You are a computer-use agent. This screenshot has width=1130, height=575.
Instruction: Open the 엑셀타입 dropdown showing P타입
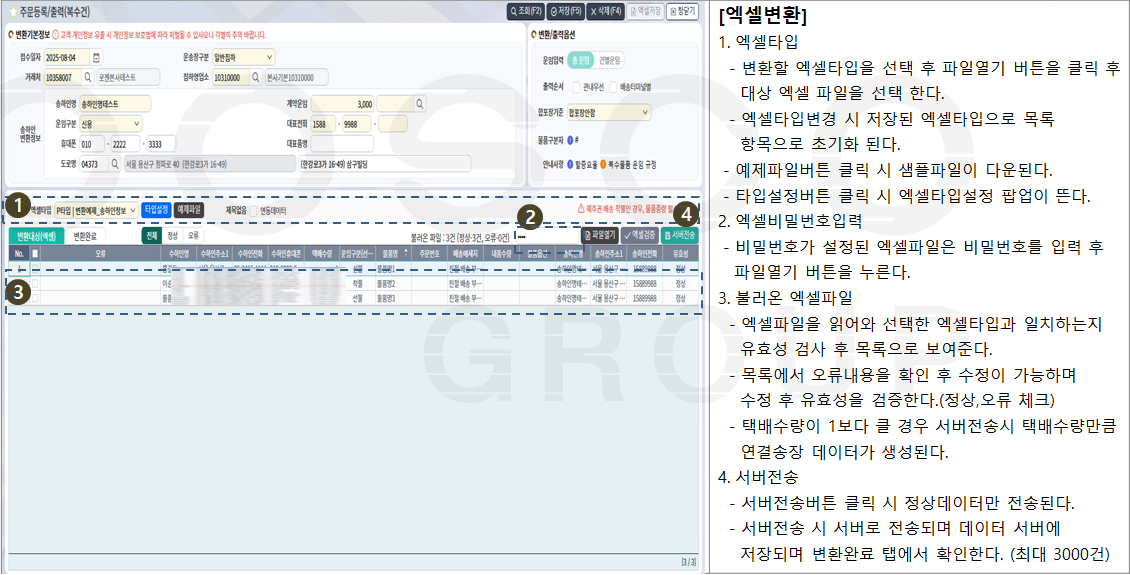click(x=96, y=210)
